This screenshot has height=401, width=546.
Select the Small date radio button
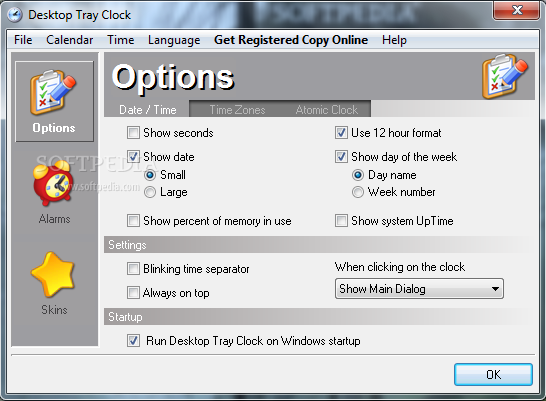click(150, 175)
